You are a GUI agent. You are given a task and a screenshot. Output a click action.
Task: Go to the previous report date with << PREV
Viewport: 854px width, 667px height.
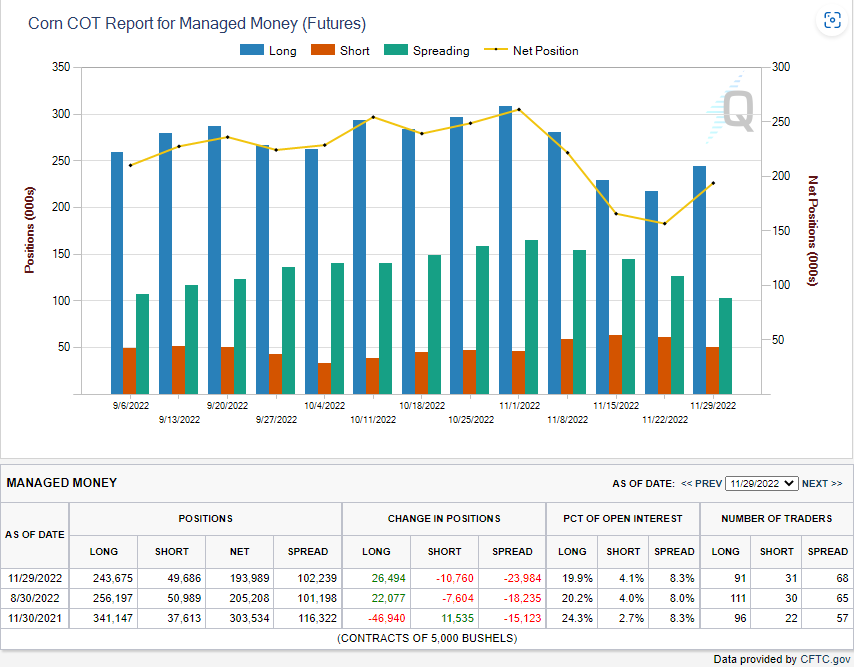701,484
